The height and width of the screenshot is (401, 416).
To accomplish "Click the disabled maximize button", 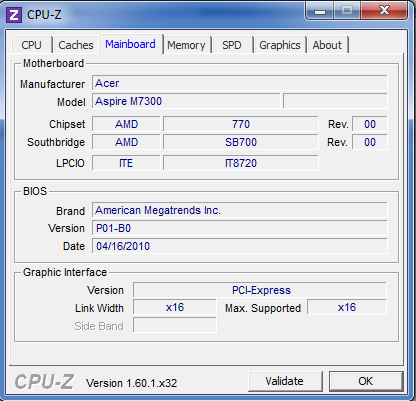I will [x=347, y=11].
